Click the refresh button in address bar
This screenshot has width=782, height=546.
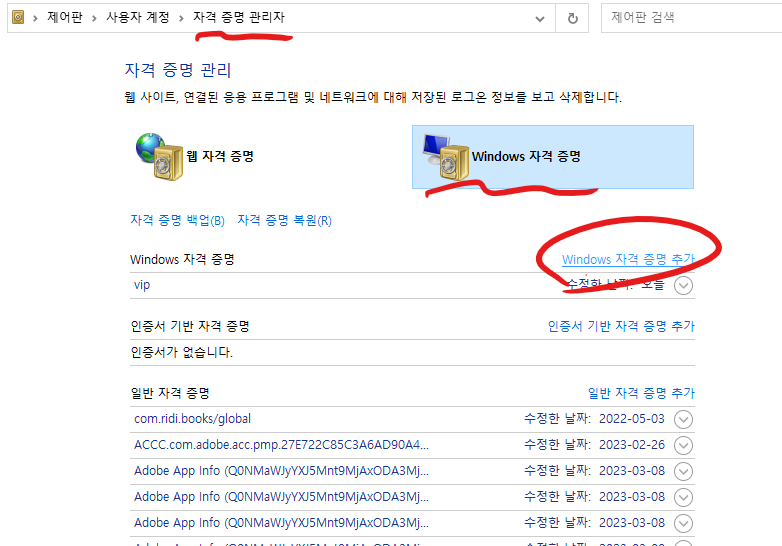click(573, 18)
